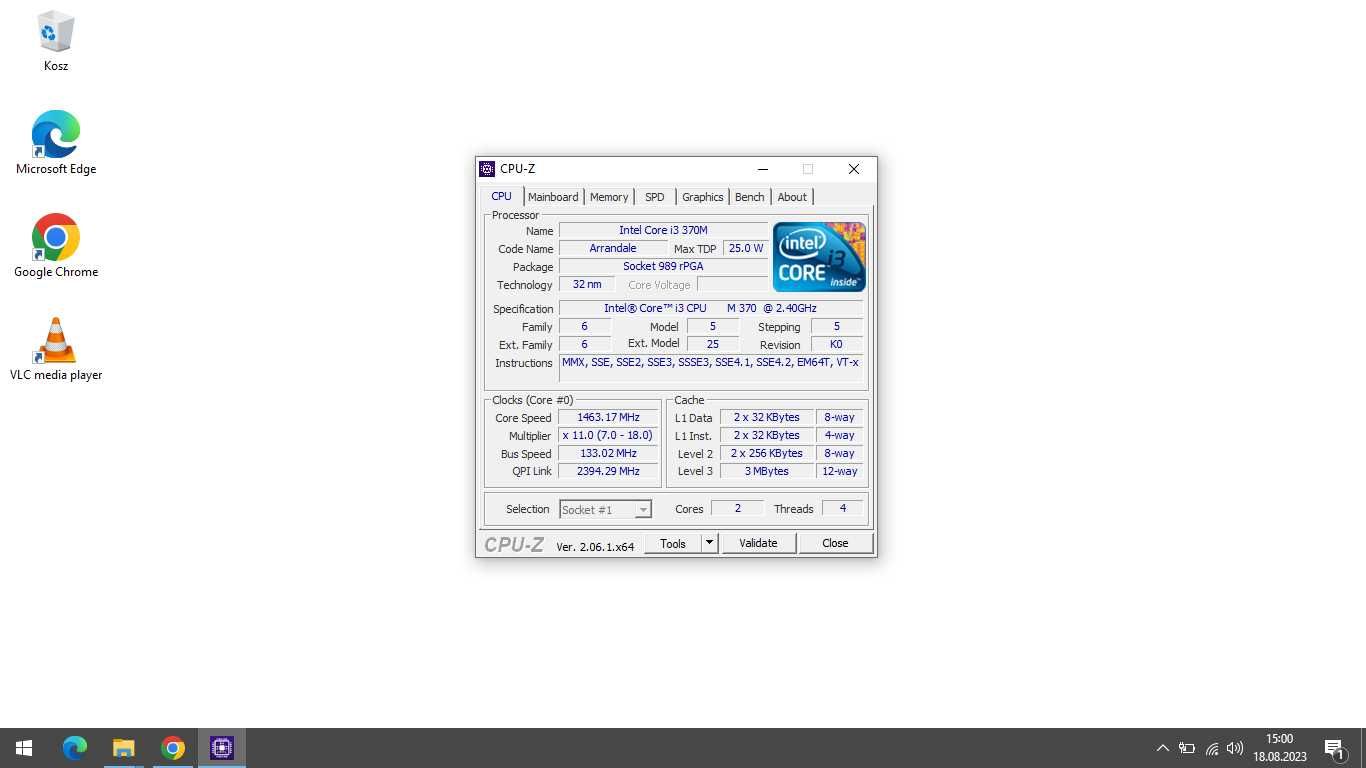Open the volume speaker tray icon
The width and height of the screenshot is (1366, 768).
pos(1235,748)
